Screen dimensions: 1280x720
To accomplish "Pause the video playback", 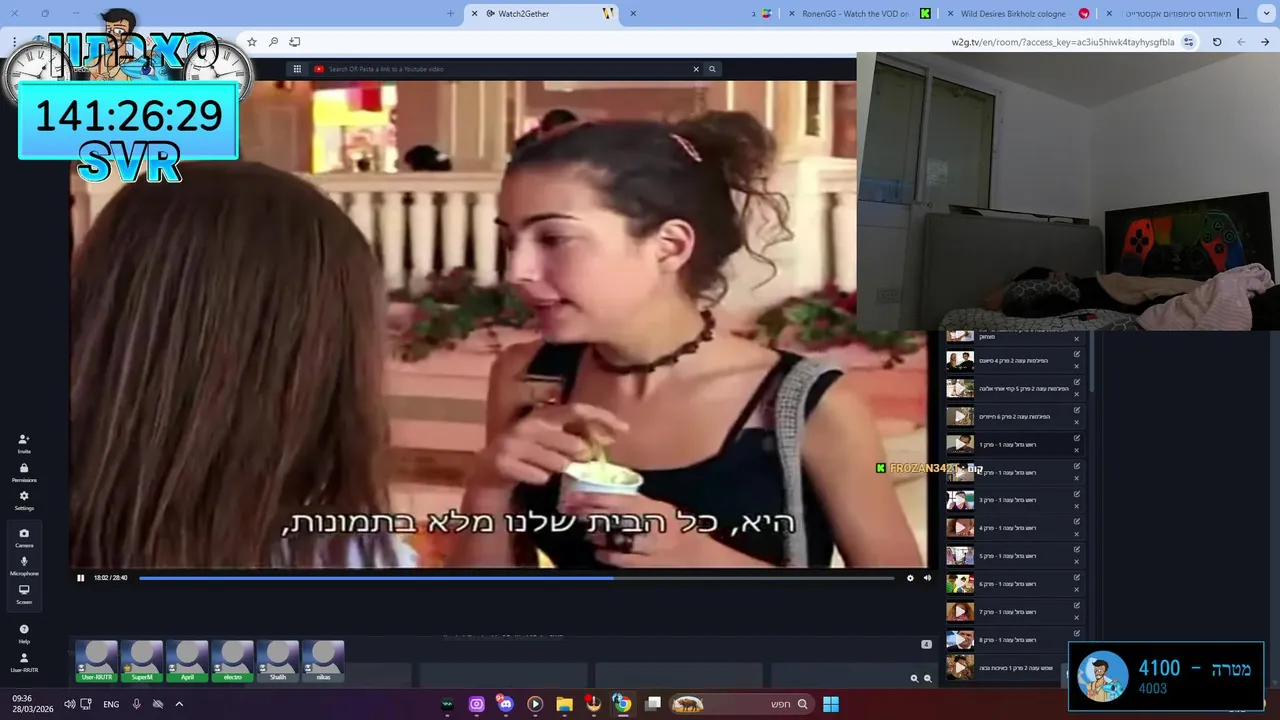I will 81,577.
